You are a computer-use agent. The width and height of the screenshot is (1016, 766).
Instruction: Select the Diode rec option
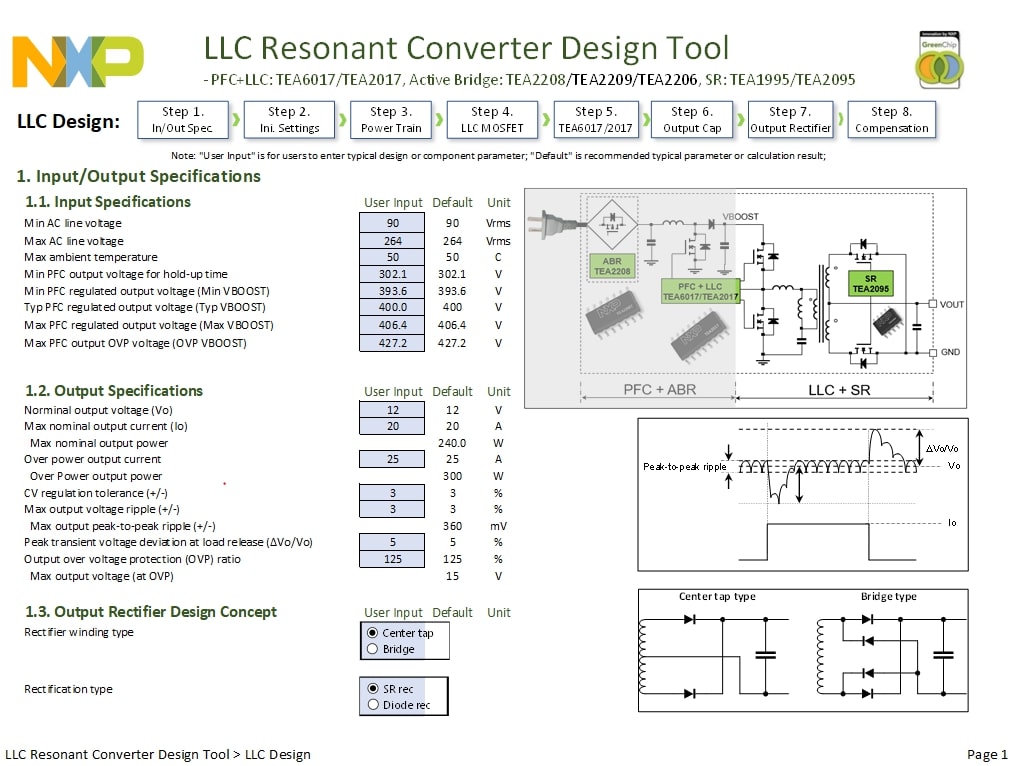point(373,705)
